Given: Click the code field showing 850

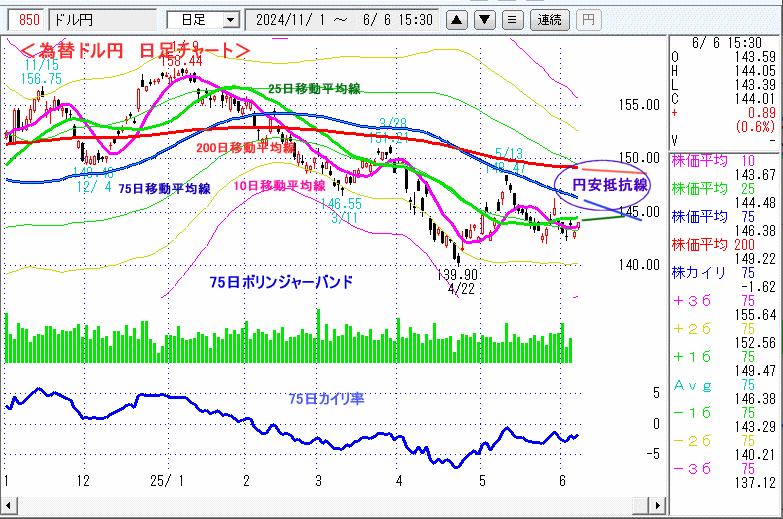Looking at the screenshot, I should tap(28, 20).
